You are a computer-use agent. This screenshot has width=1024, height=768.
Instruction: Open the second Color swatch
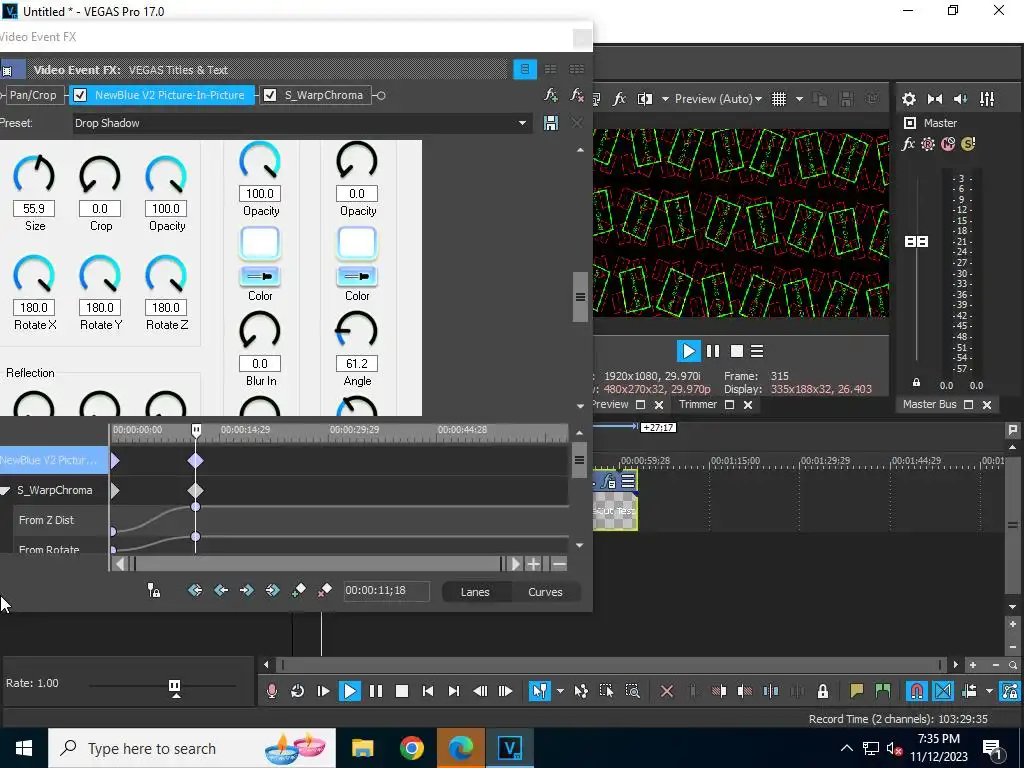[x=357, y=243]
